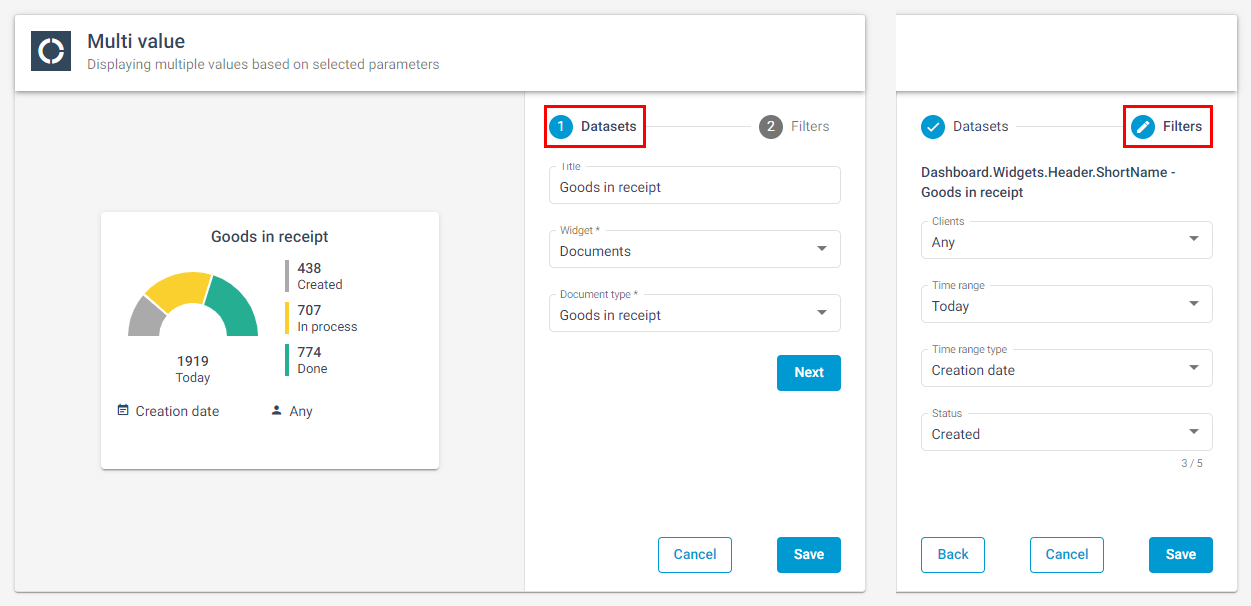The width and height of the screenshot is (1251, 606).
Task: Click the Title input field
Action: 694,187
